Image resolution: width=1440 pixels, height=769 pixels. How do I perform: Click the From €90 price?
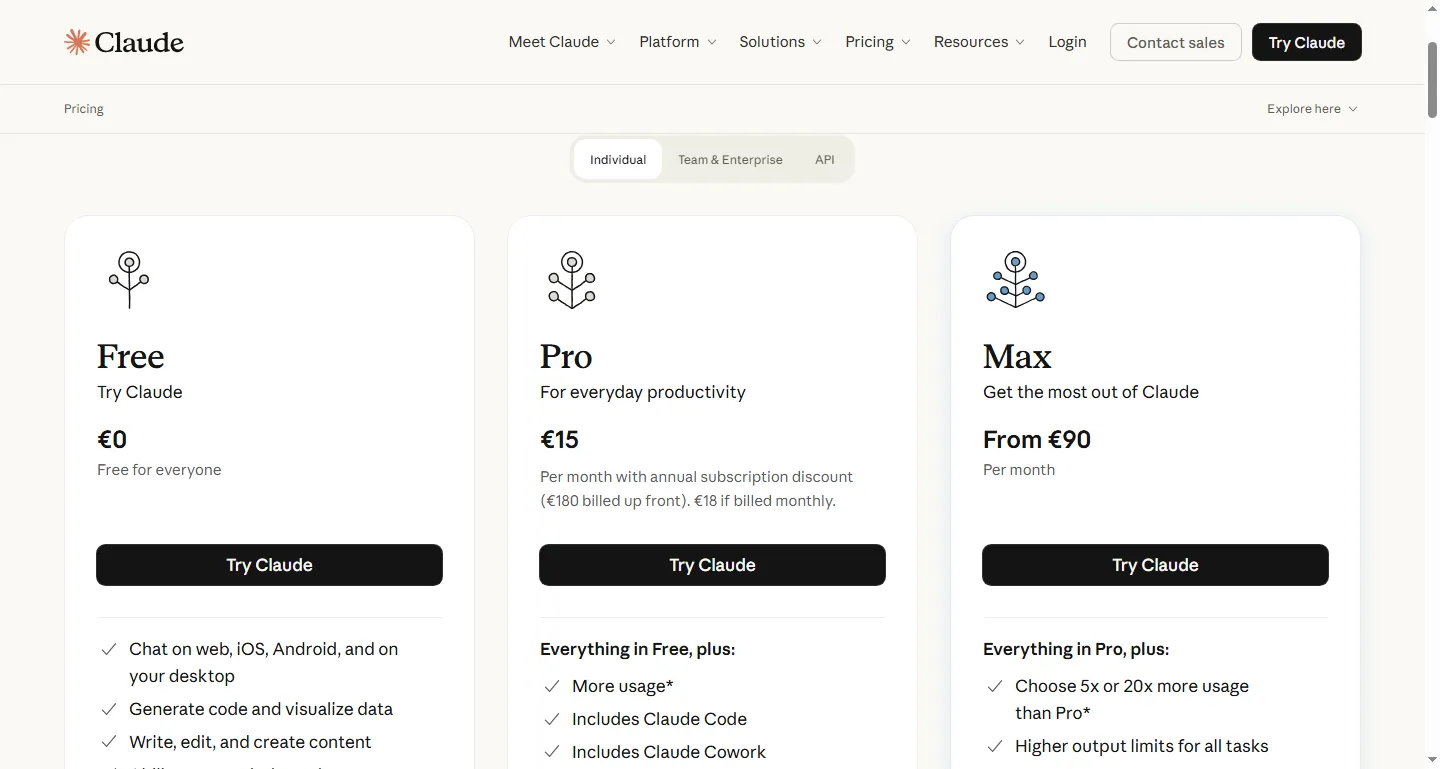pyautogui.click(x=1037, y=440)
